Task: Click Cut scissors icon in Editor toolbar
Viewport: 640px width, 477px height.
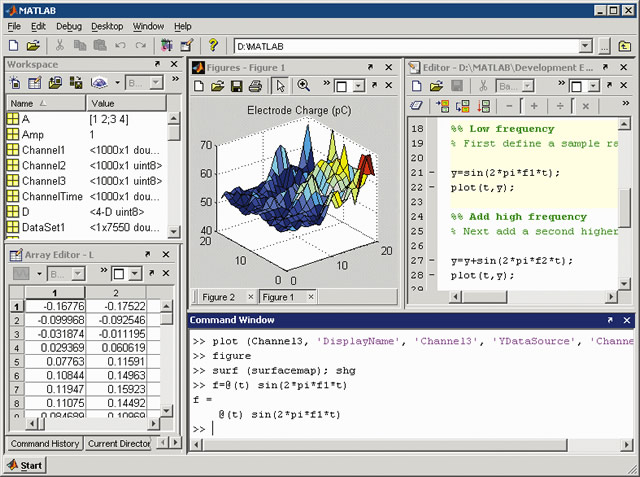Action: tap(483, 86)
